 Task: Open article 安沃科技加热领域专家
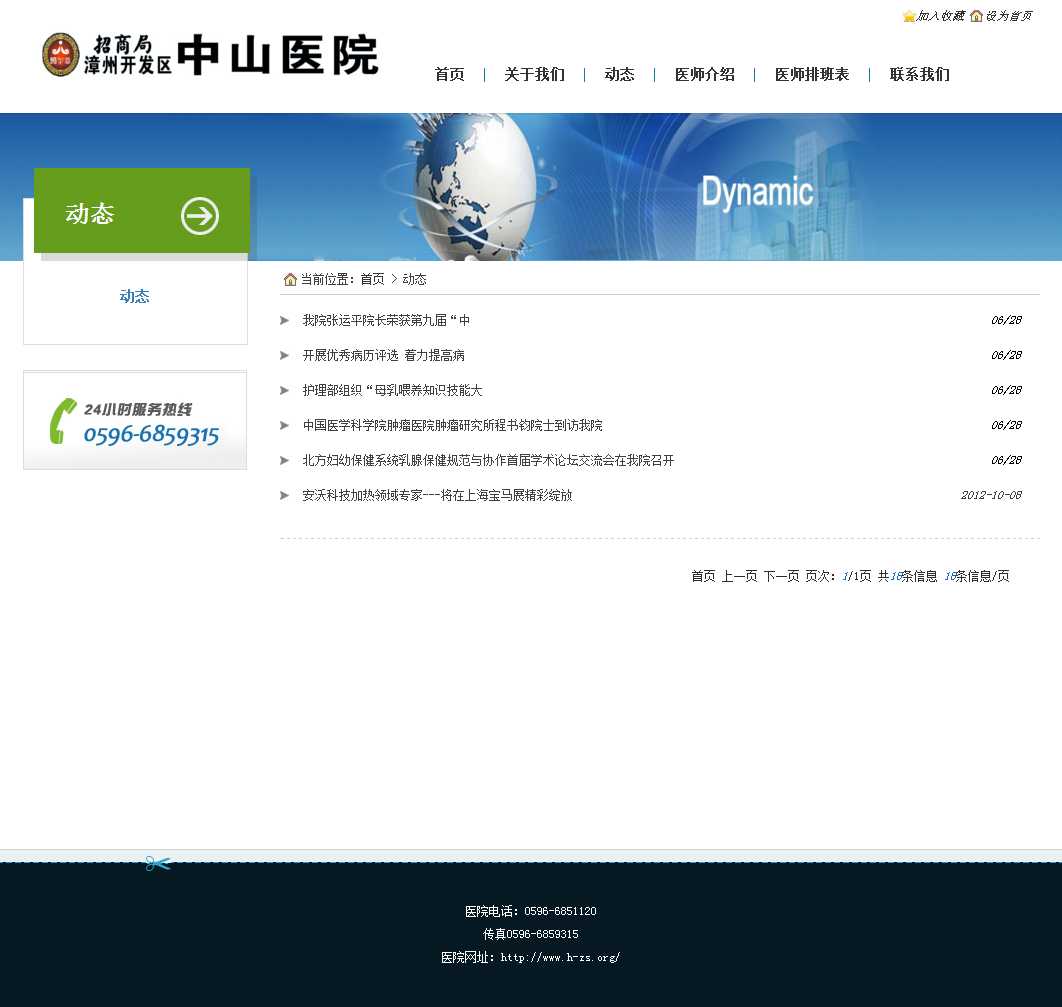click(x=437, y=496)
